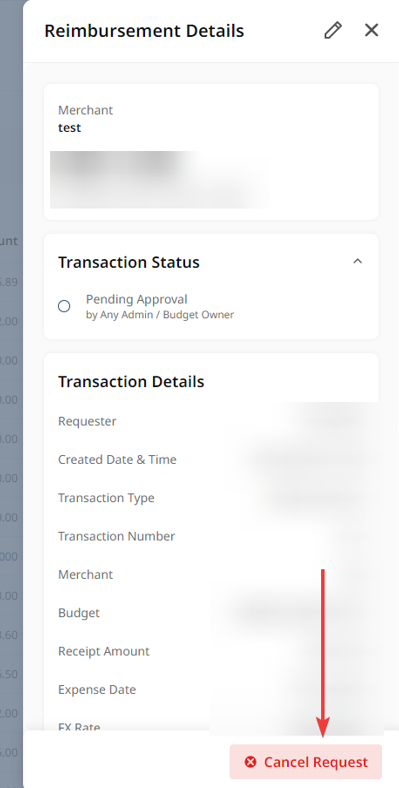Click the Transaction Details heading

point(131,381)
